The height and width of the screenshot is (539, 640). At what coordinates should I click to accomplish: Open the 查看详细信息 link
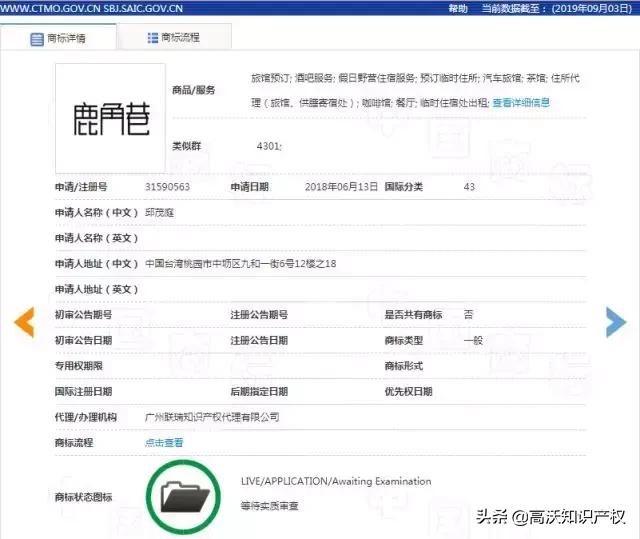[521, 103]
